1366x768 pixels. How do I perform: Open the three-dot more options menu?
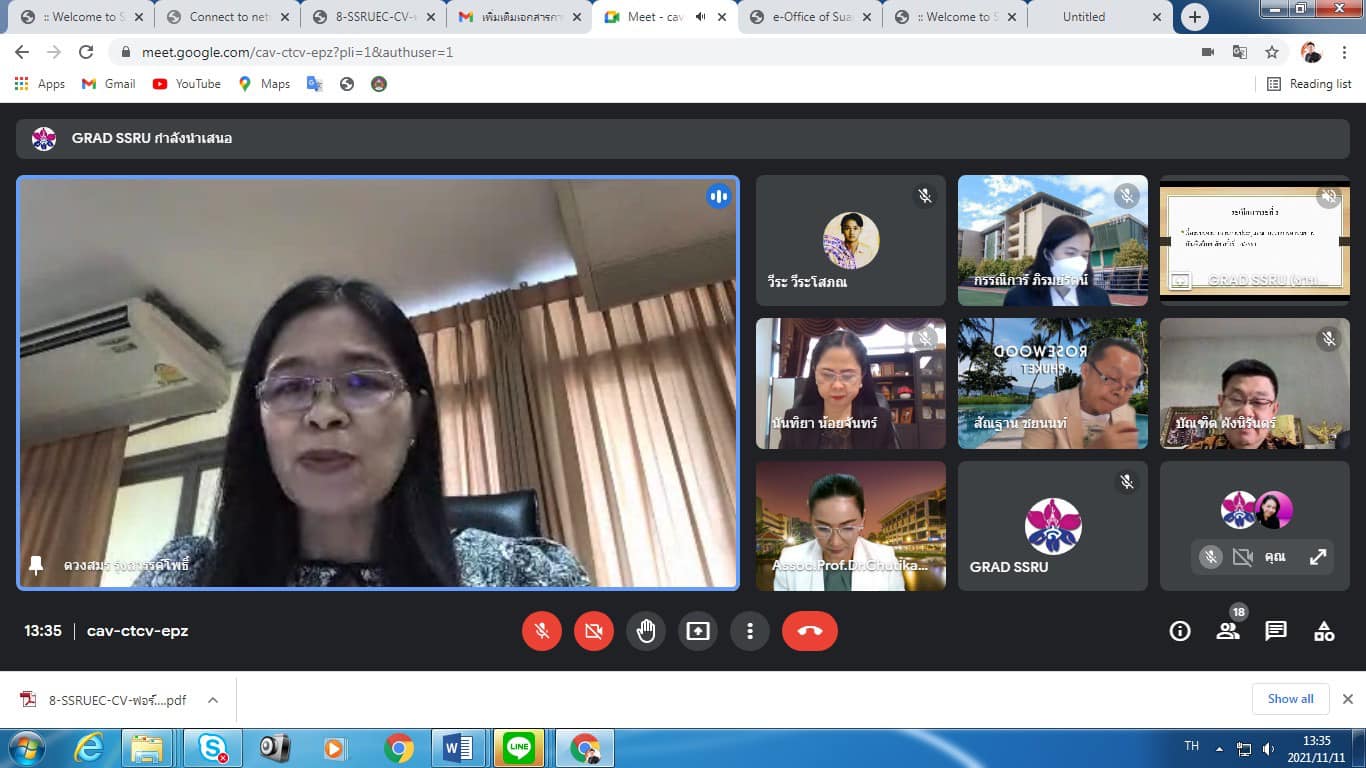[750, 631]
